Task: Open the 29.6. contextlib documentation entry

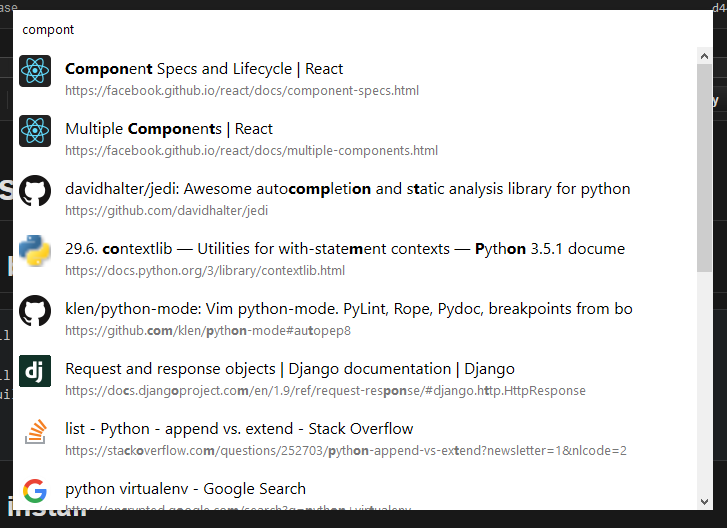Action: 344,249
